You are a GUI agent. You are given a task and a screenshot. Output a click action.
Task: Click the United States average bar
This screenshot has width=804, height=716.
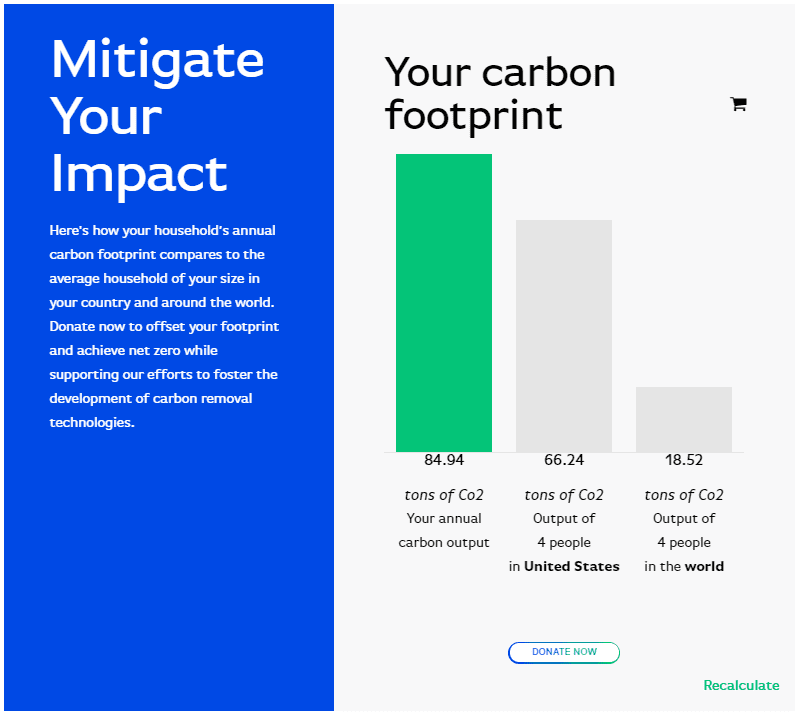tap(564, 335)
